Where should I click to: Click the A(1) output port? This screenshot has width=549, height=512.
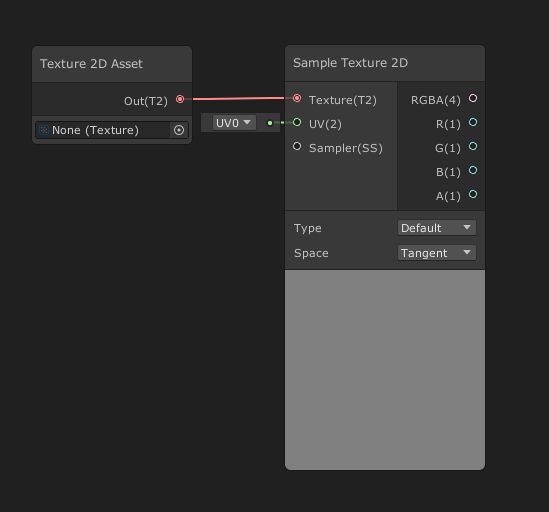point(473,194)
